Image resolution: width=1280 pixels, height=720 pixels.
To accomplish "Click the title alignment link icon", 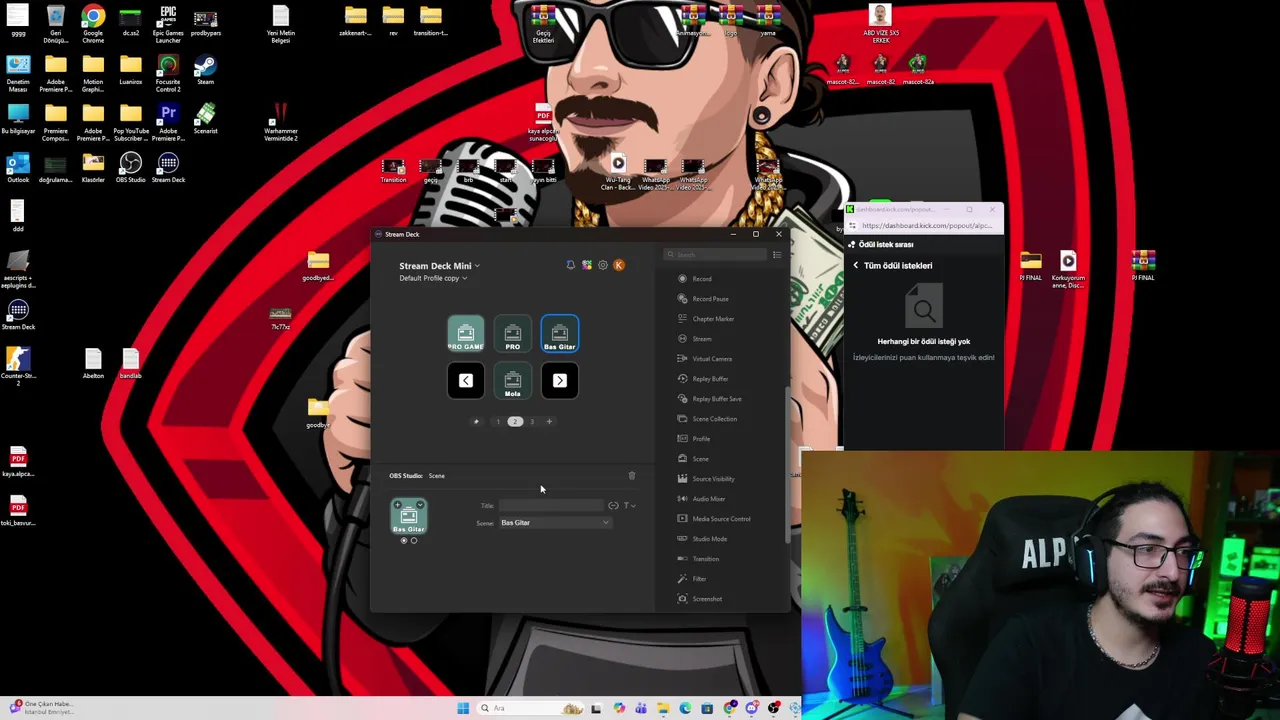I will click(613, 506).
